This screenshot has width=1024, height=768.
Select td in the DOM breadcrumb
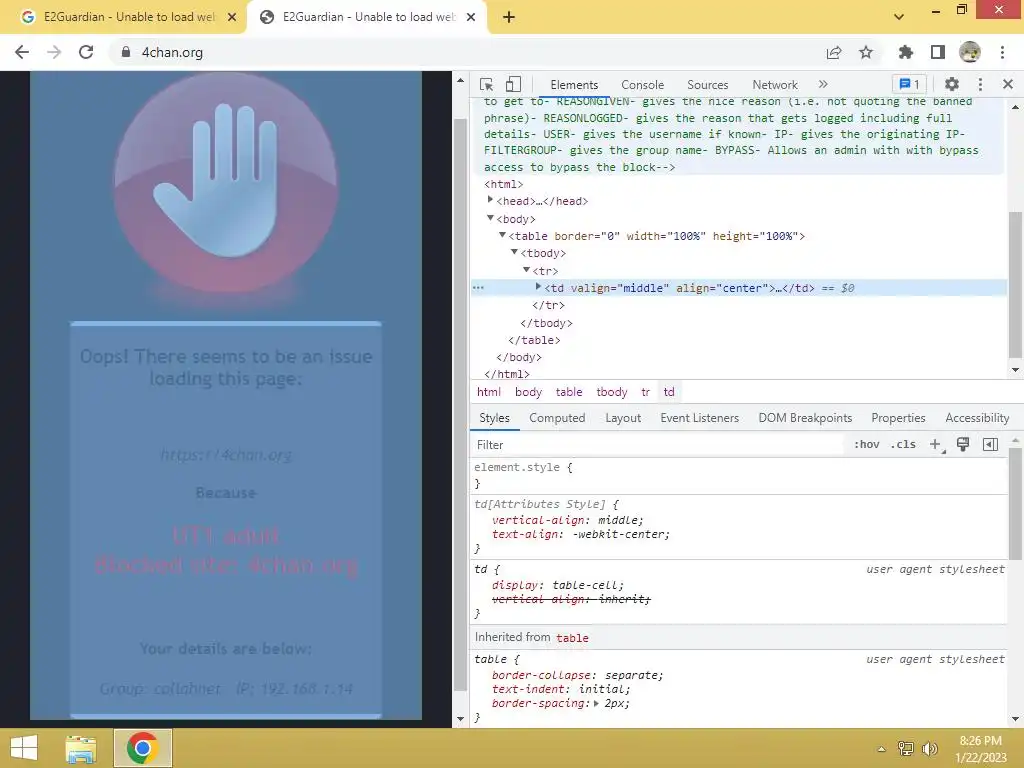[669, 392]
